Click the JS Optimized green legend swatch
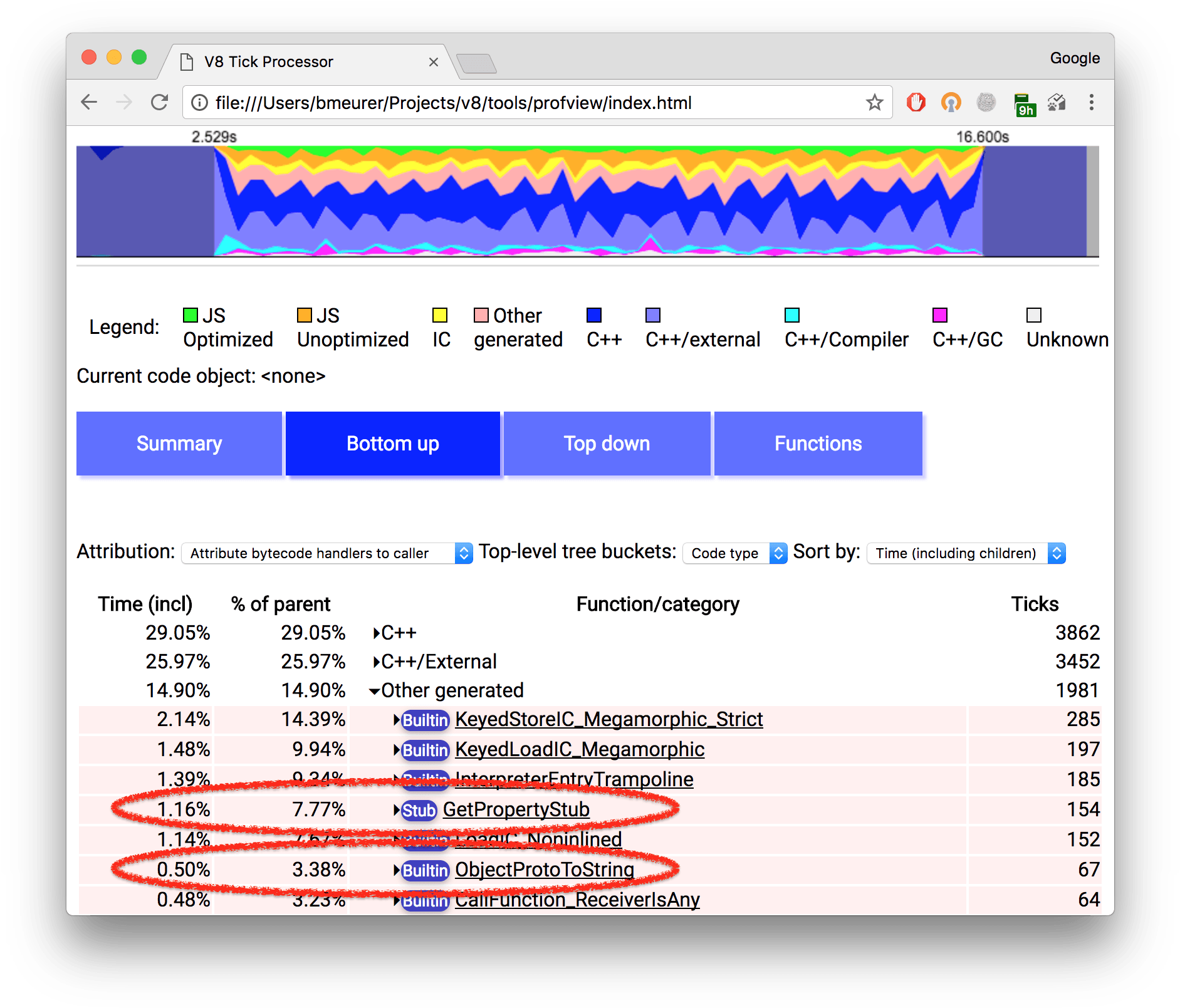 [x=190, y=314]
